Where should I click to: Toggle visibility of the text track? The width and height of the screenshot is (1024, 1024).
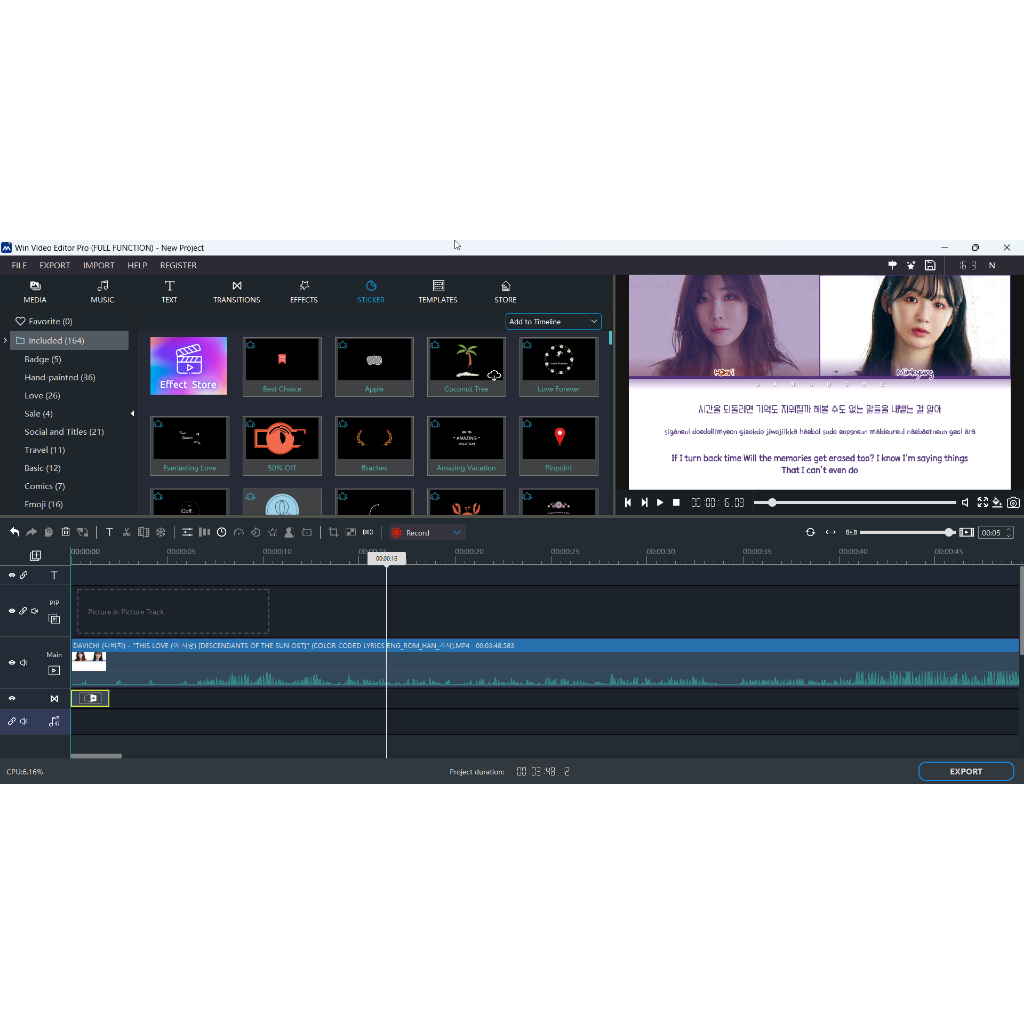(x=12, y=575)
